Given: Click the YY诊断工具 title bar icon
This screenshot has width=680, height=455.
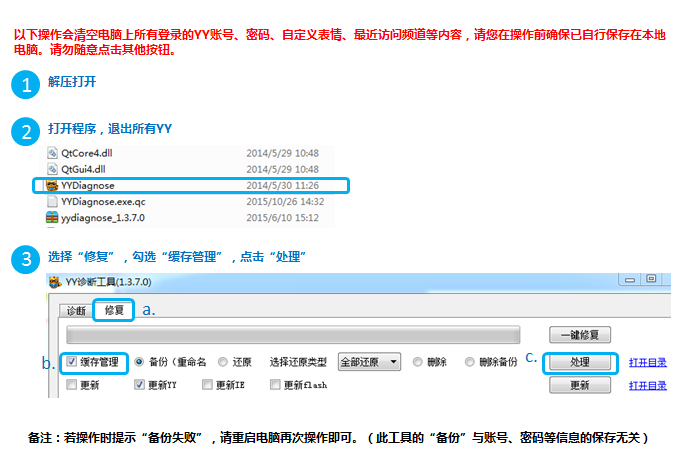Looking at the screenshot, I should coord(55,282).
